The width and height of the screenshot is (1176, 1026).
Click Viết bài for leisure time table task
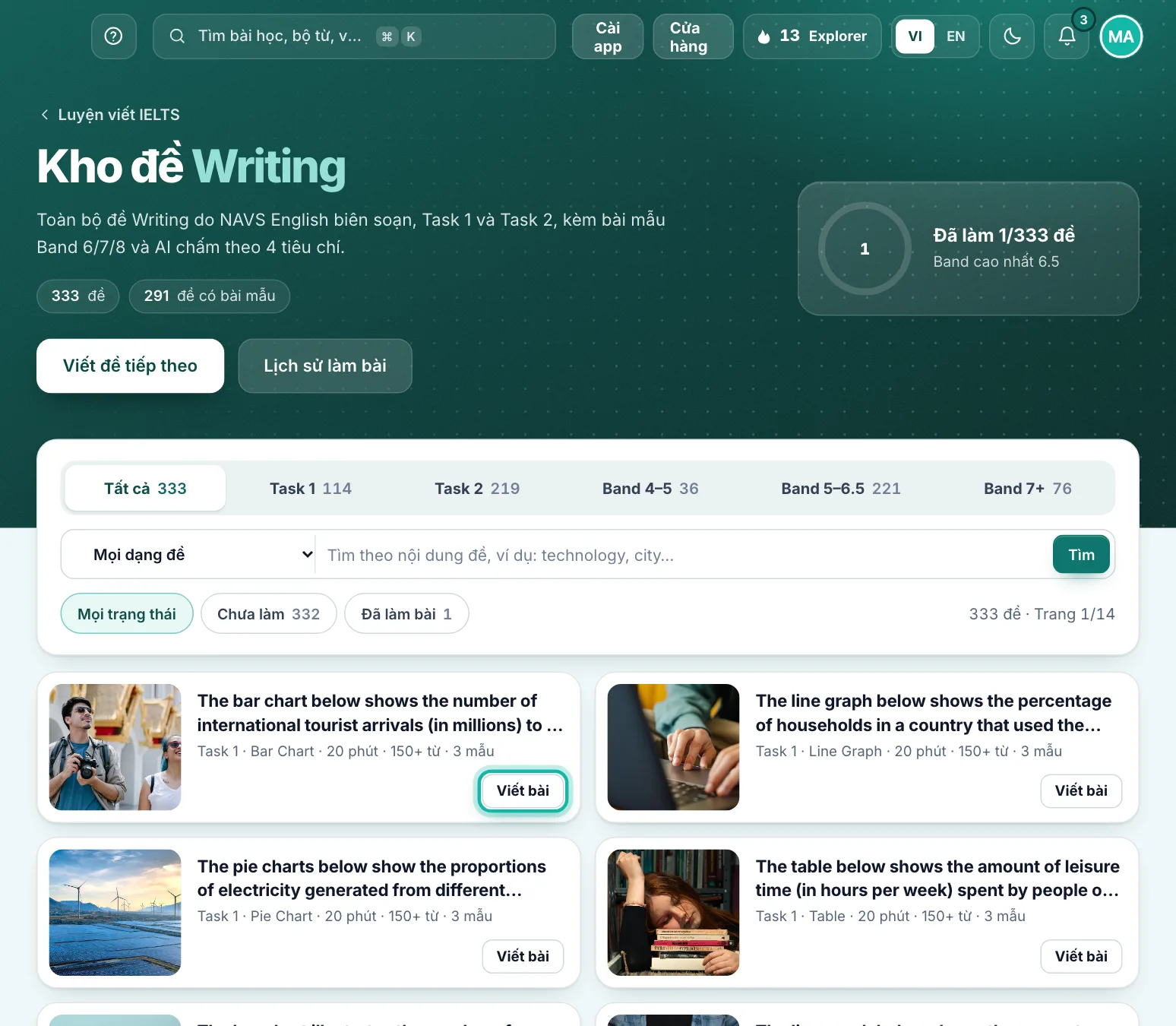[1081, 956]
